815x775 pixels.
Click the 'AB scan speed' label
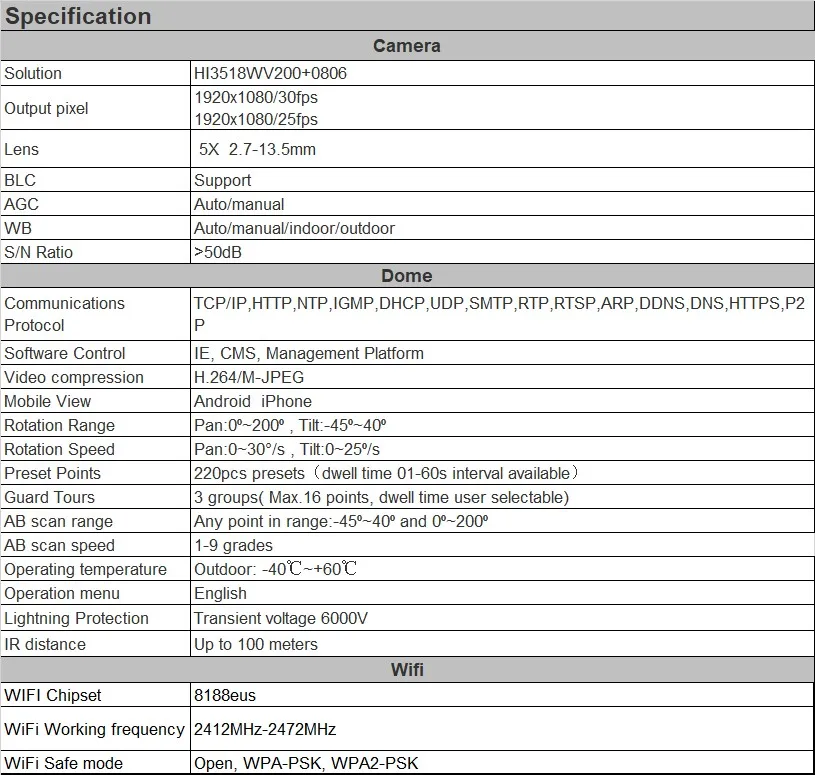pos(59,545)
